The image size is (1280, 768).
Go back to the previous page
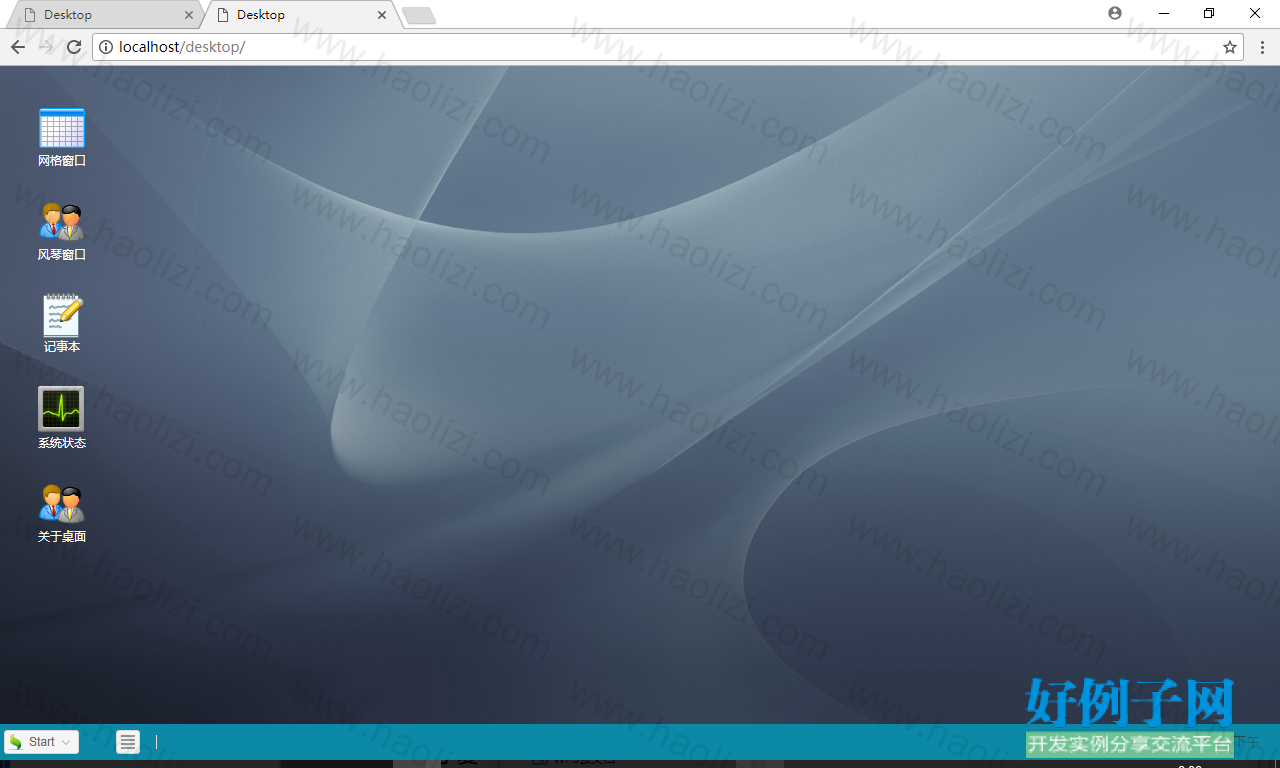[x=18, y=47]
